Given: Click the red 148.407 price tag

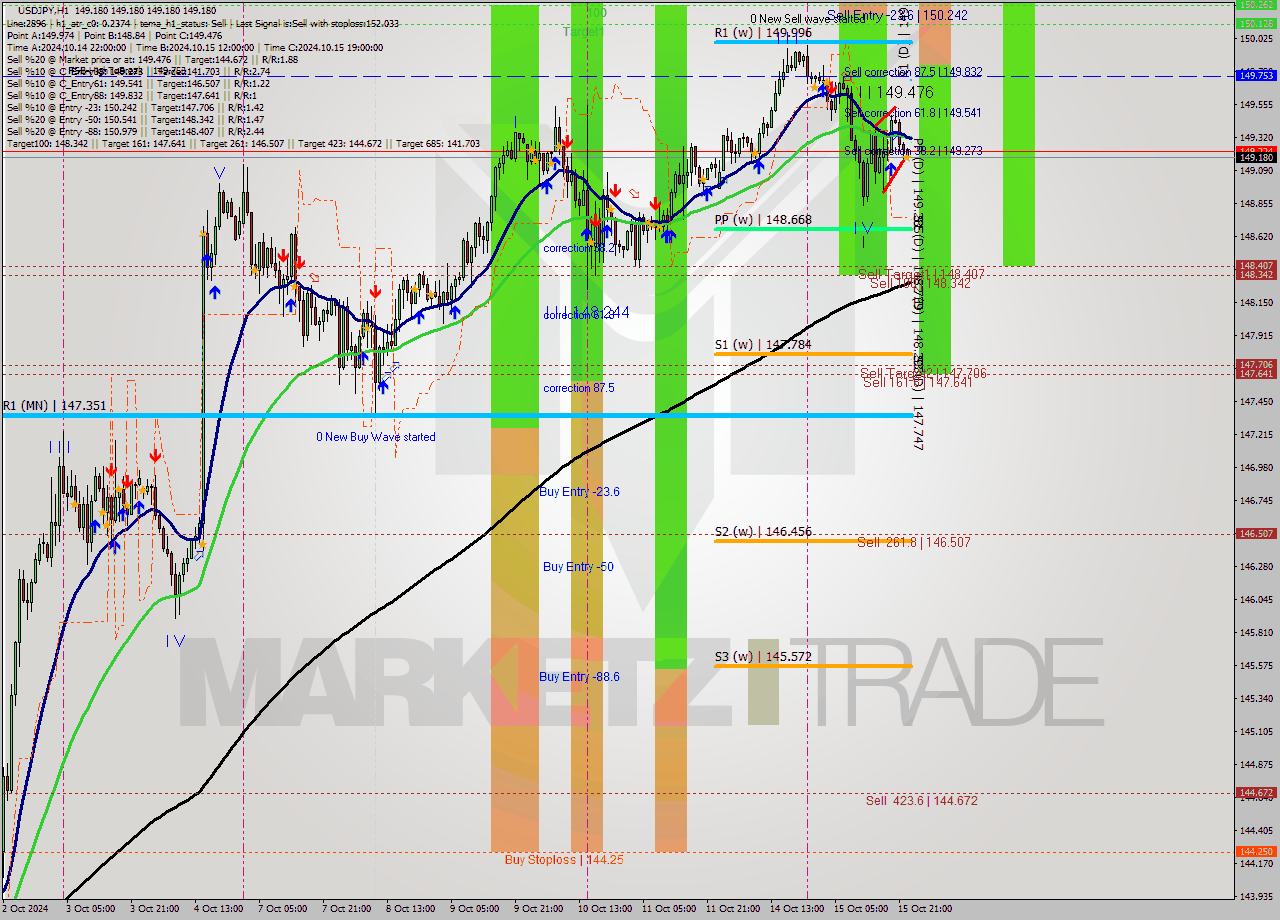Looking at the screenshot, I should 1256,266.
